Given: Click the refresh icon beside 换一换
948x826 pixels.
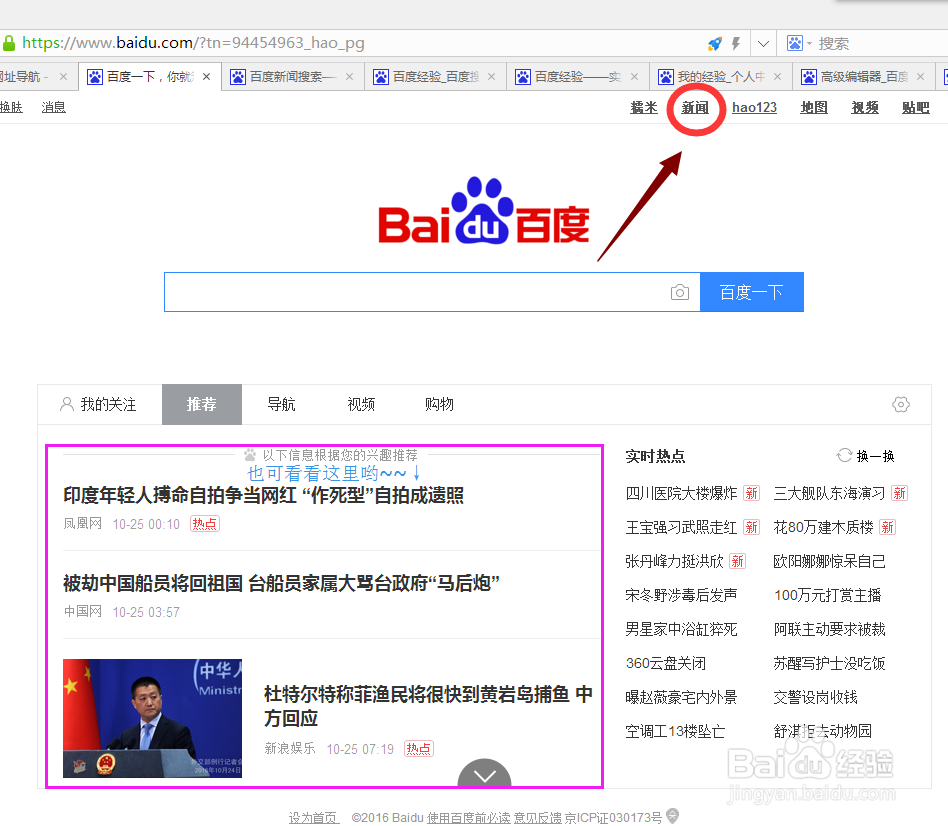Looking at the screenshot, I should click(x=844, y=455).
